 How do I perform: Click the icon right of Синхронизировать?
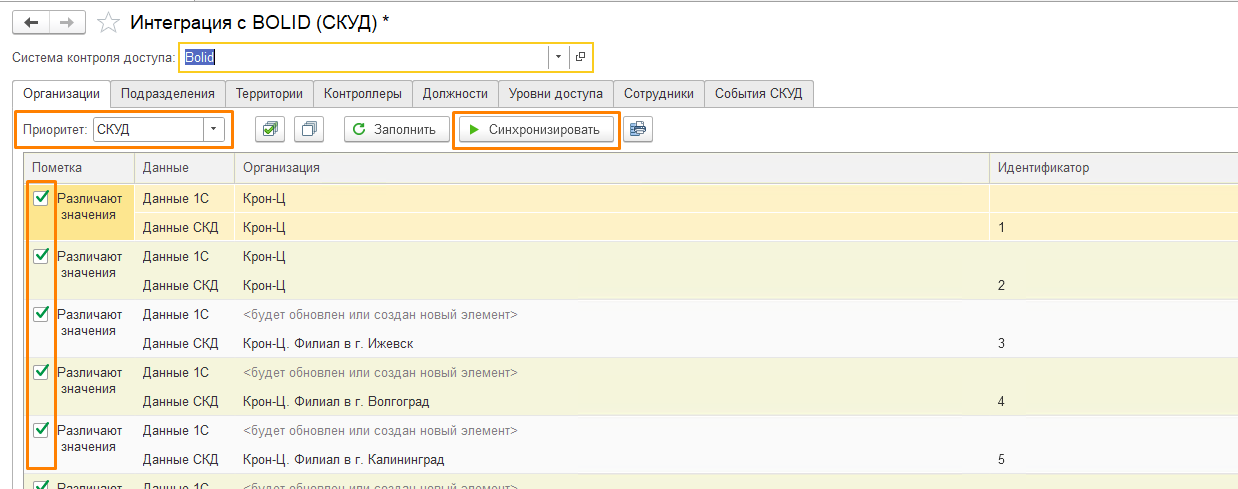click(637, 129)
